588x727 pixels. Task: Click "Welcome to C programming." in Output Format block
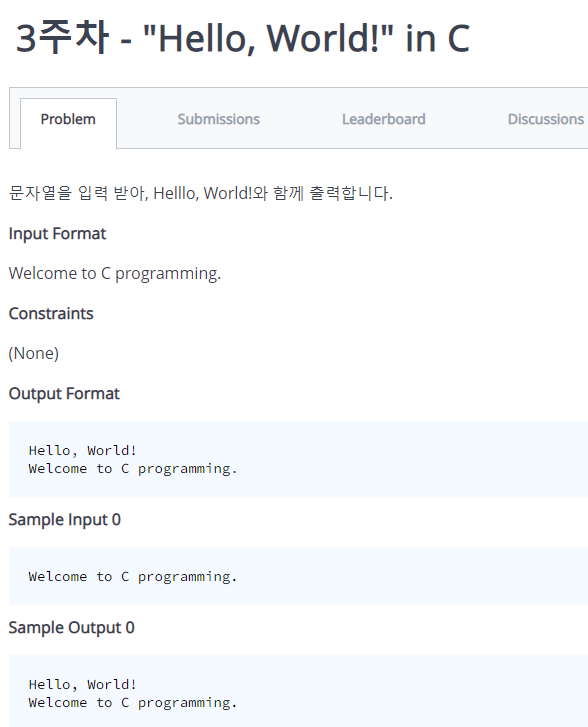pos(133,469)
